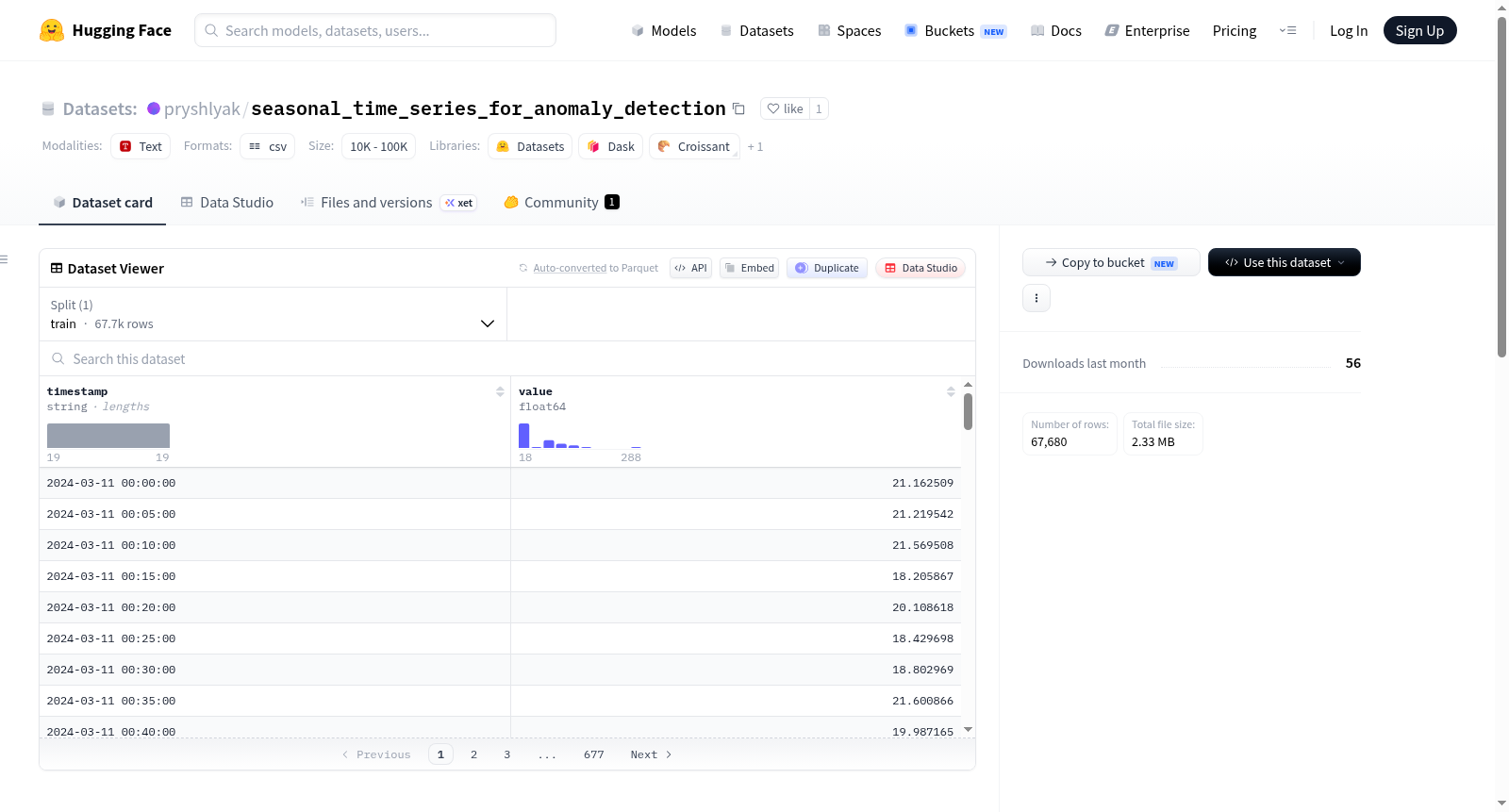Screen dimensions: 1509x812
Task: Open the Pricing page
Action: 1235,30
